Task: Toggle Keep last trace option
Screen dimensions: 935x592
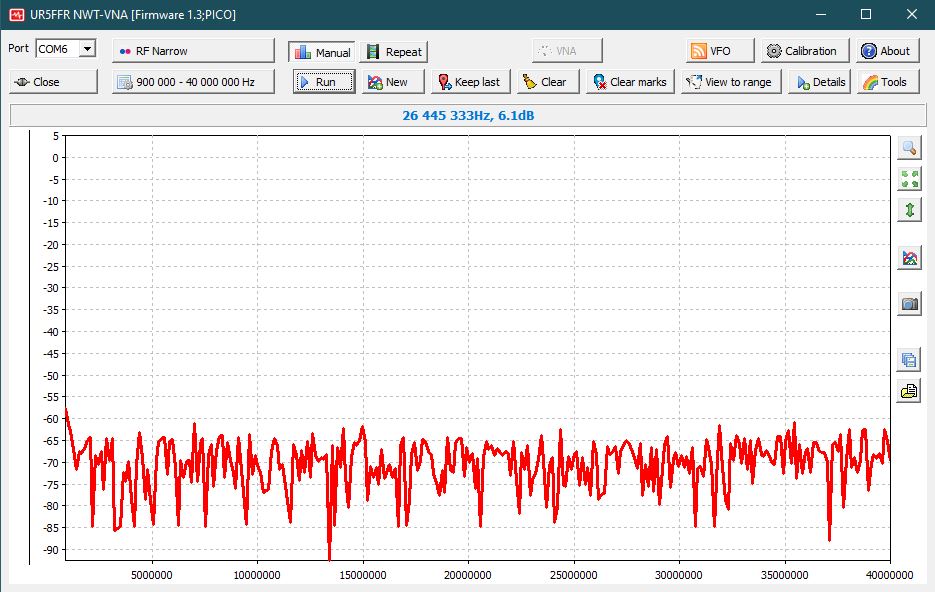Action: [x=470, y=82]
